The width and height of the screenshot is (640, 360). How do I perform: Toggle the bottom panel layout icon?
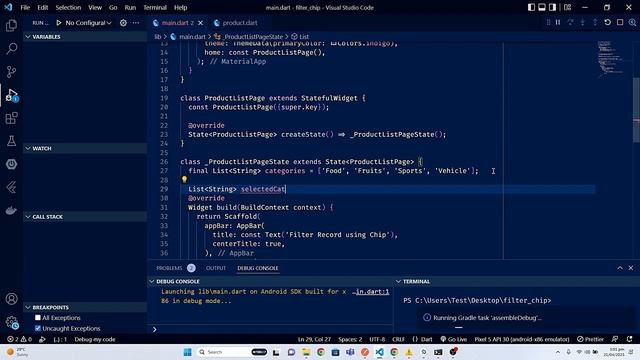(x=542, y=7)
